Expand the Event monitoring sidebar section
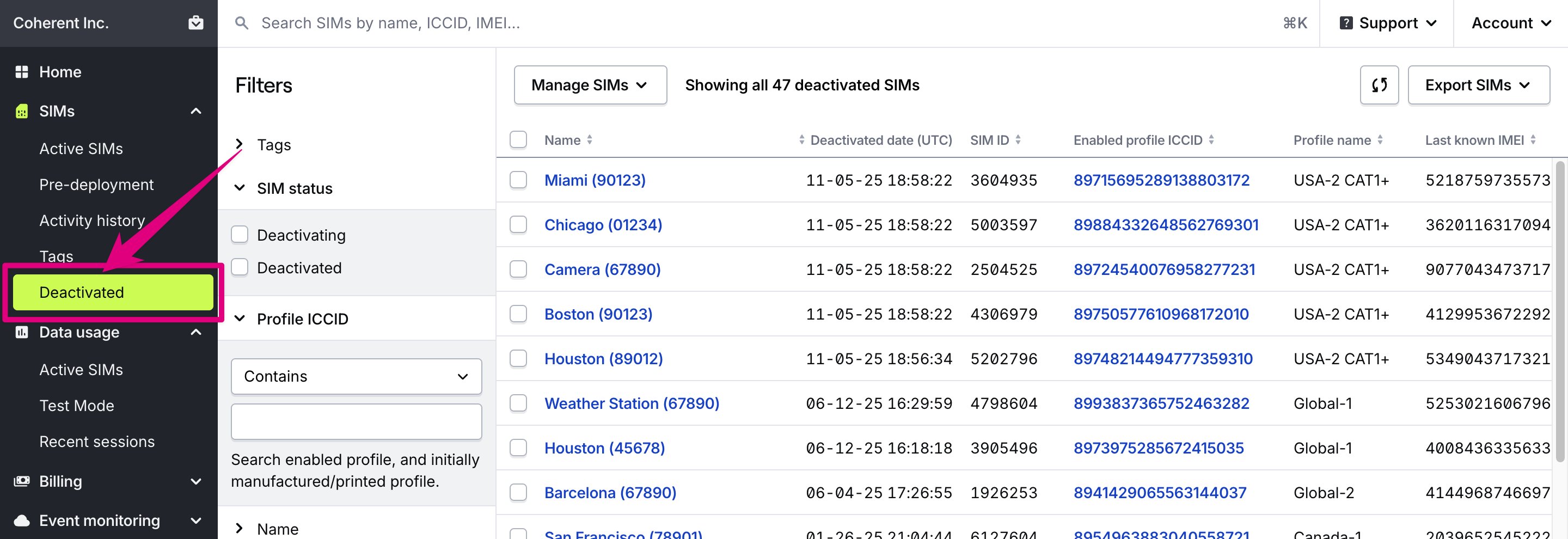The height and width of the screenshot is (539, 1568). pos(196,520)
